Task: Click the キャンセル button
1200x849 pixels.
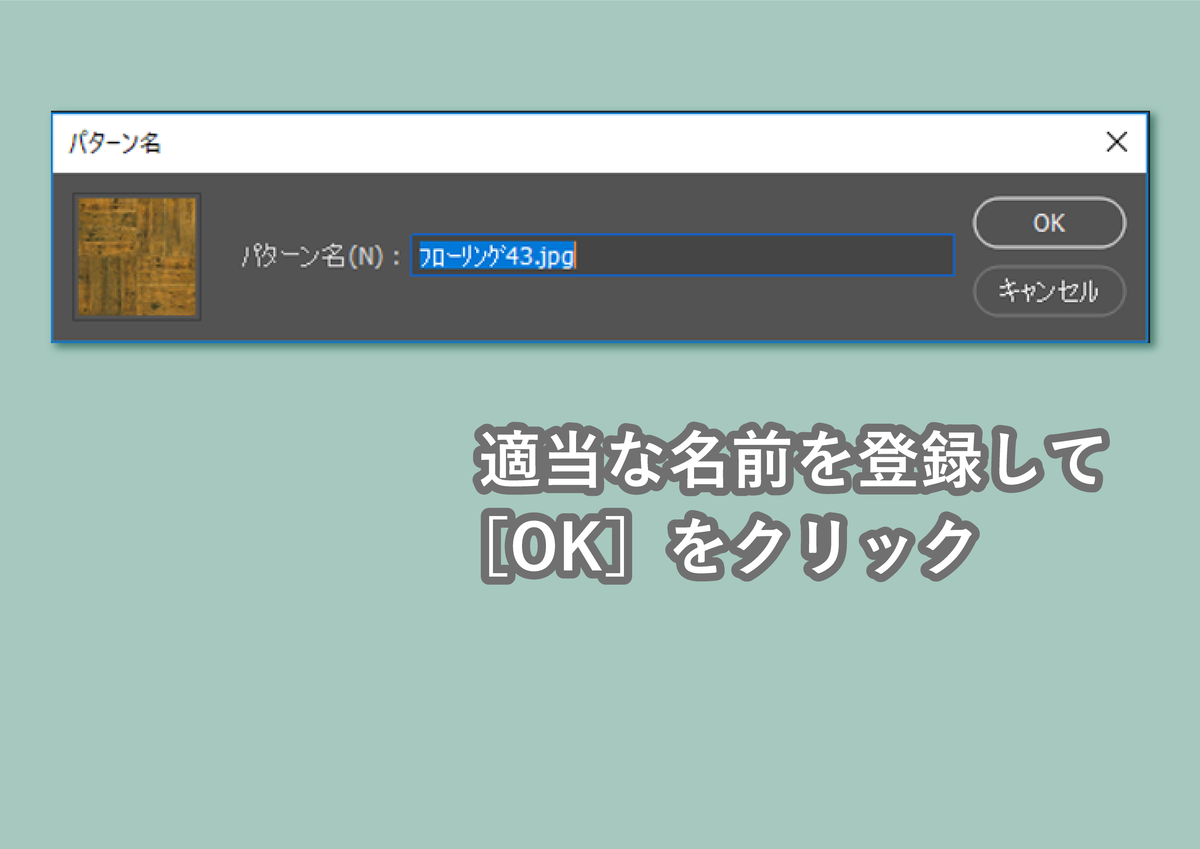Action: coord(1049,291)
